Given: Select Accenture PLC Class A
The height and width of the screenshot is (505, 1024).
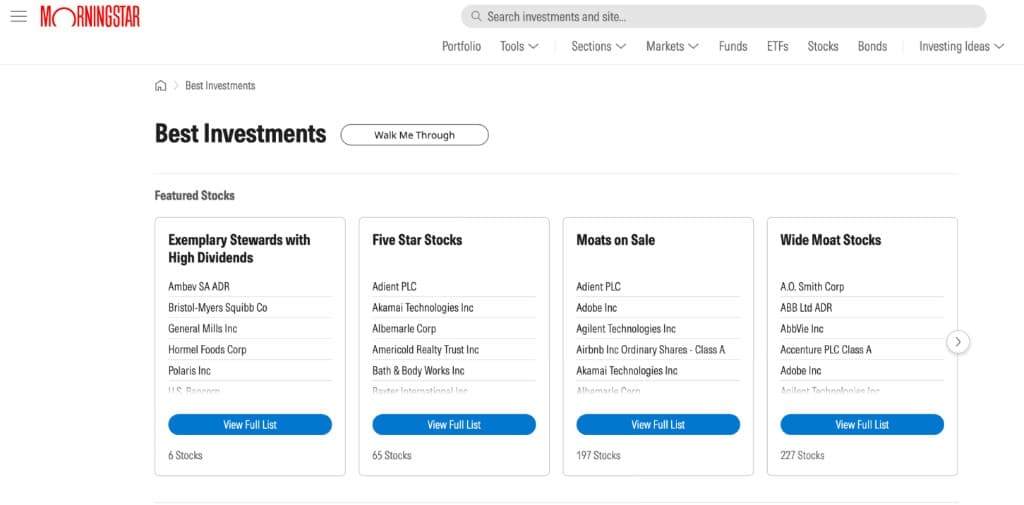Looking at the screenshot, I should click(825, 350).
